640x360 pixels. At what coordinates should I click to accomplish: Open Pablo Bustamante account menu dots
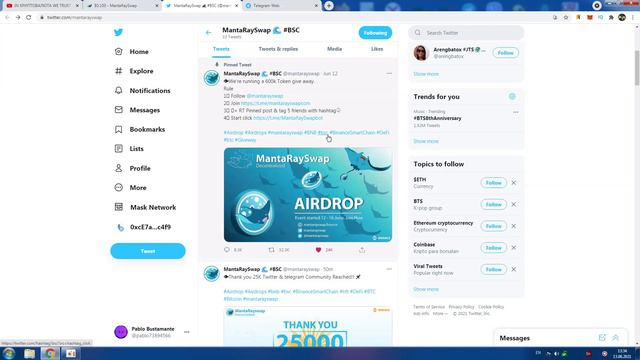click(x=187, y=332)
